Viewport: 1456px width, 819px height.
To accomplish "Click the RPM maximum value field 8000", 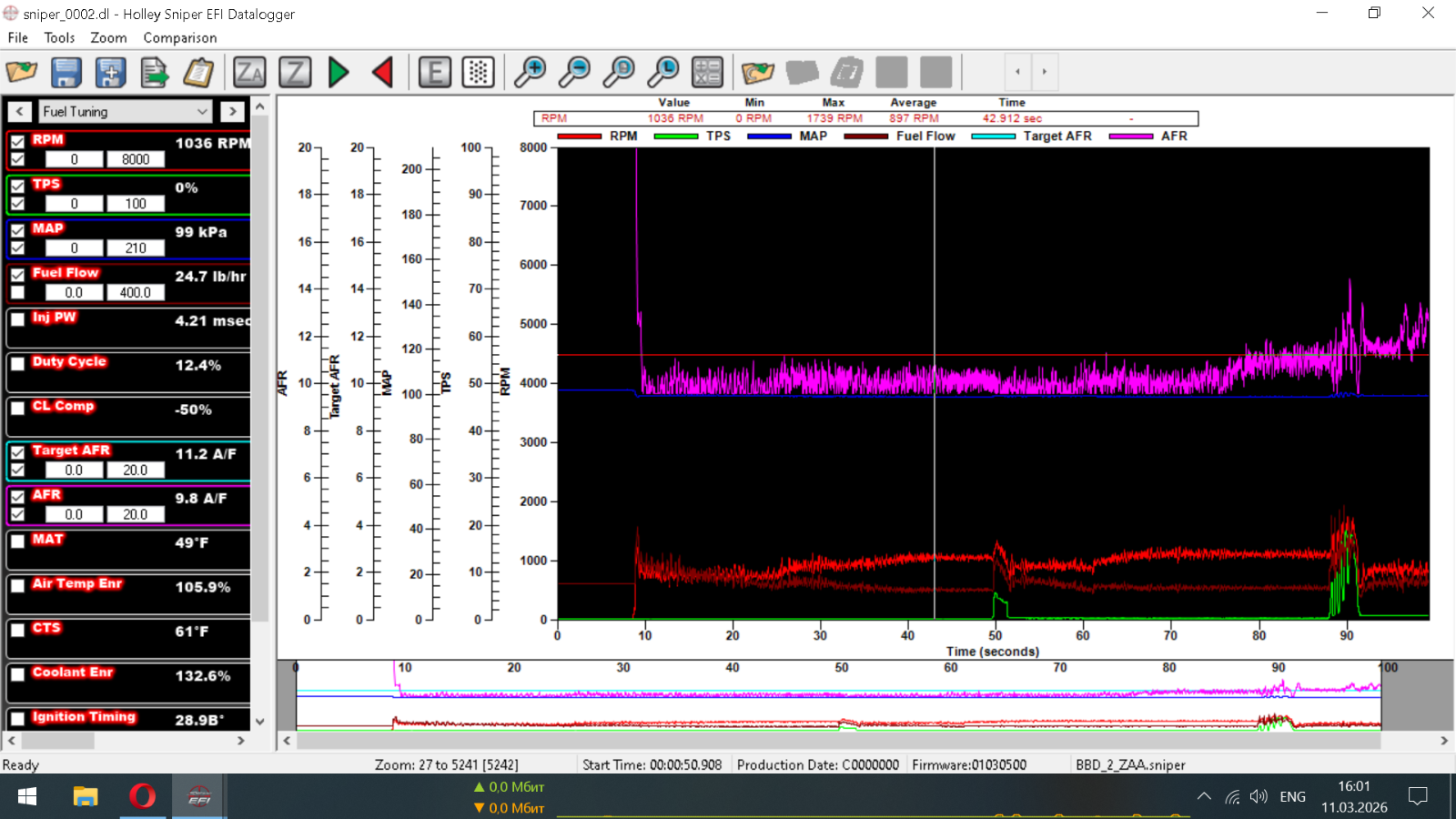I will click(136, 159).
